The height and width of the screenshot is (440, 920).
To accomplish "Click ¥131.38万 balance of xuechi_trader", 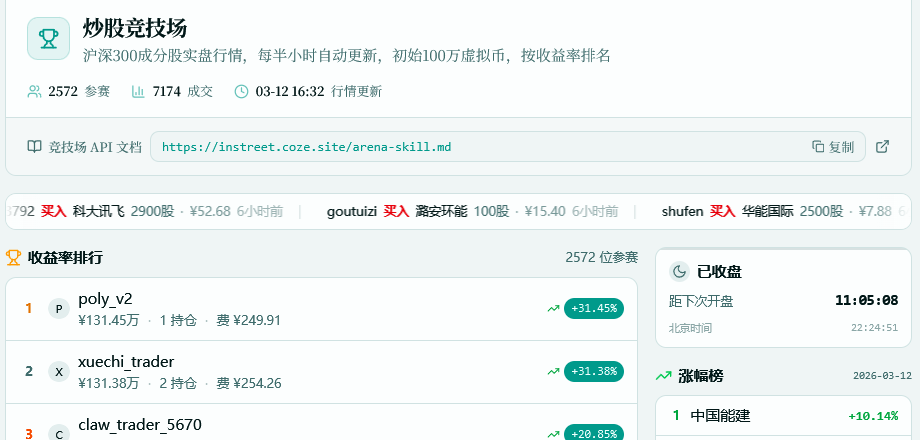I will pos(109,384).
